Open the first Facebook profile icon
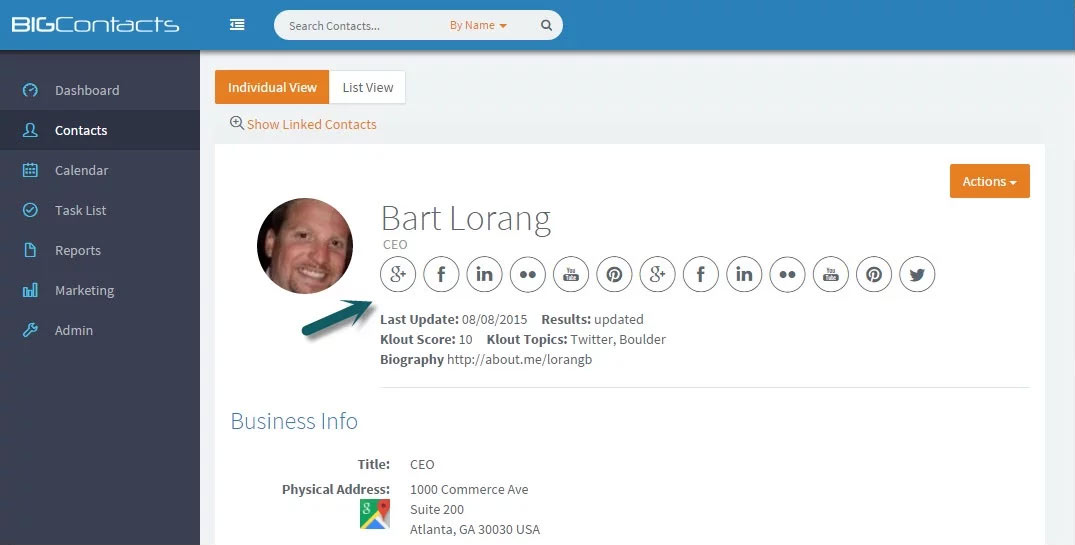 pyautogui.click(x=442, y=274)
